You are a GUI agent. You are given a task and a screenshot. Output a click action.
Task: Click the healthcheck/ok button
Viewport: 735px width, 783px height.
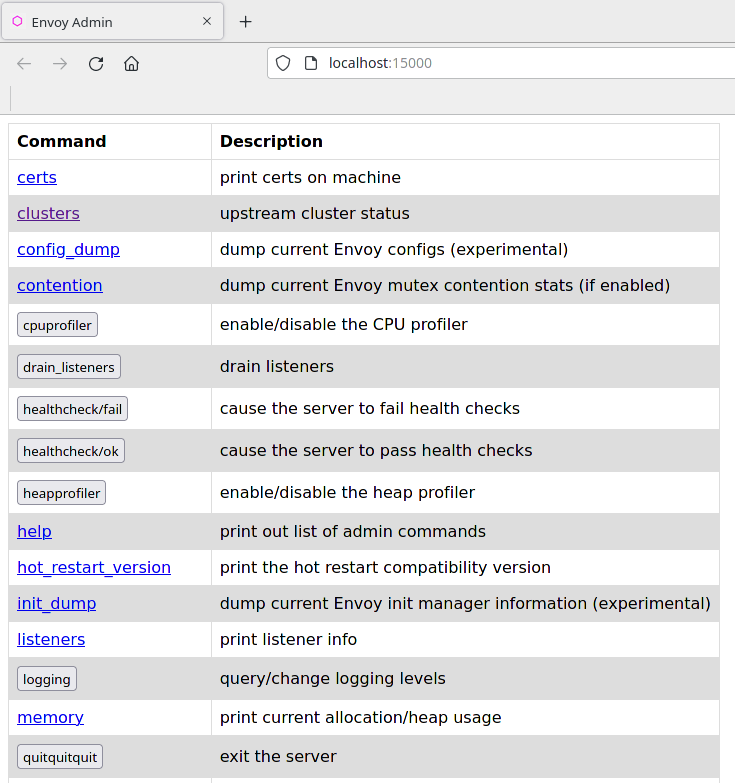coord(70,451)
